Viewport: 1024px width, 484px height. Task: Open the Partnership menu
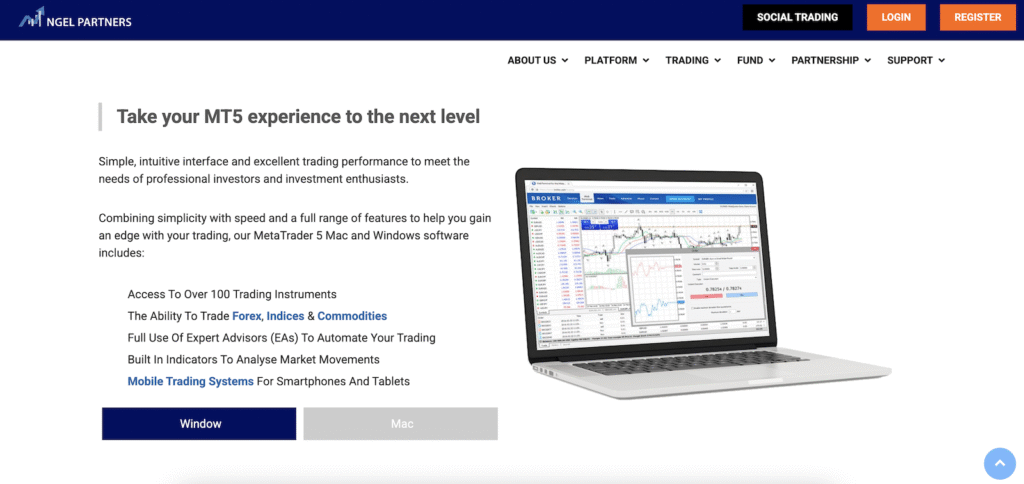click(831, 60)
